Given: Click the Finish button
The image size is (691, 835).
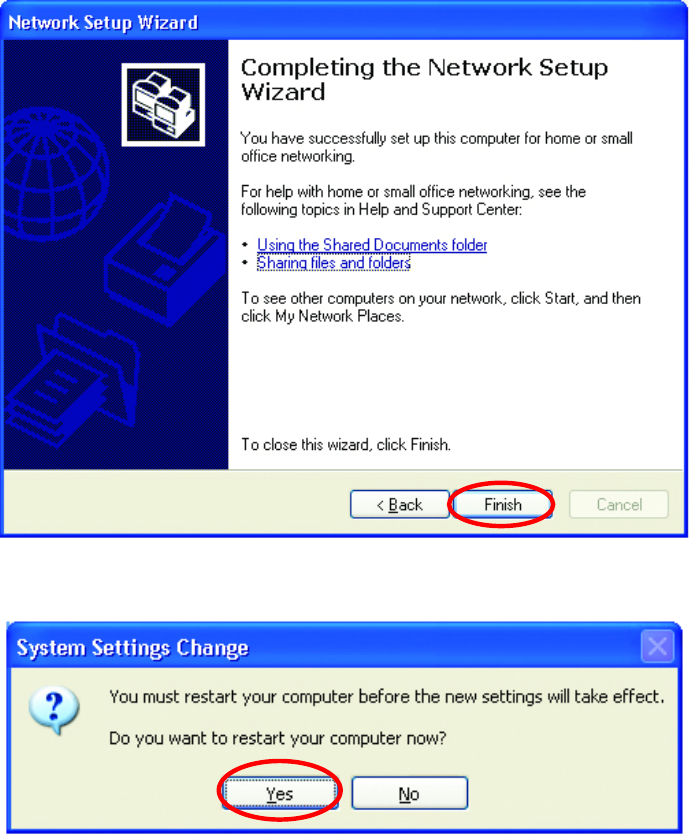Looking at the screenshot, I should point(502,504).
